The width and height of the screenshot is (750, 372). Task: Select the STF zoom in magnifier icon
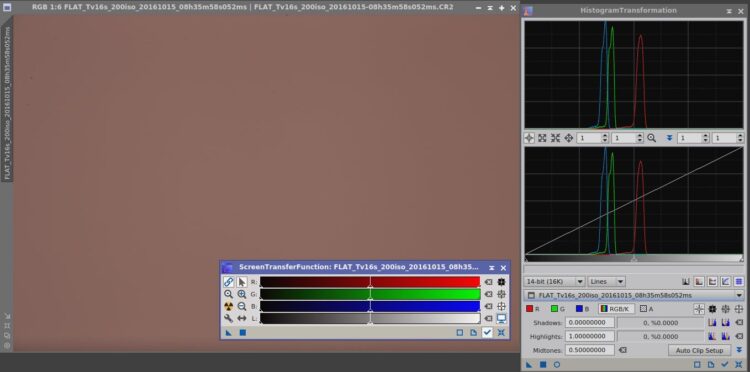click(242, 295)
